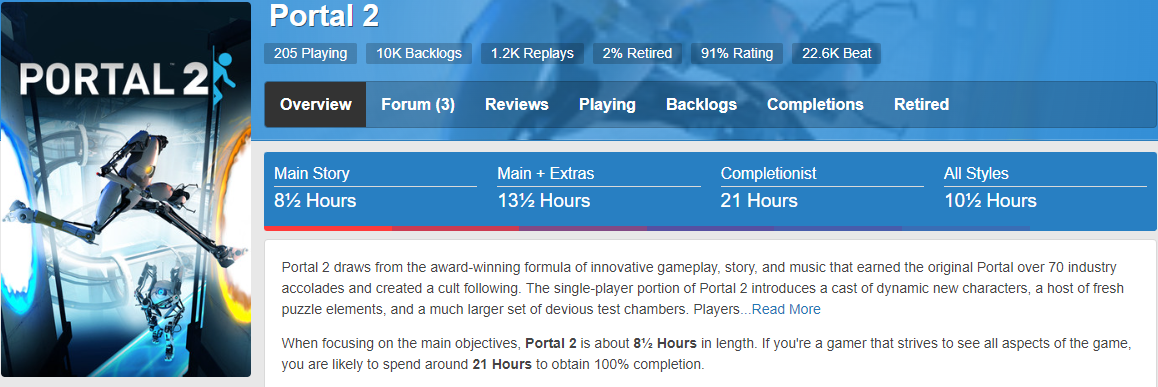Image resolution: width=1158 pixels, height=387 pixels.
Task: Select the Main Story time panel
Action: tap(376, 188)
